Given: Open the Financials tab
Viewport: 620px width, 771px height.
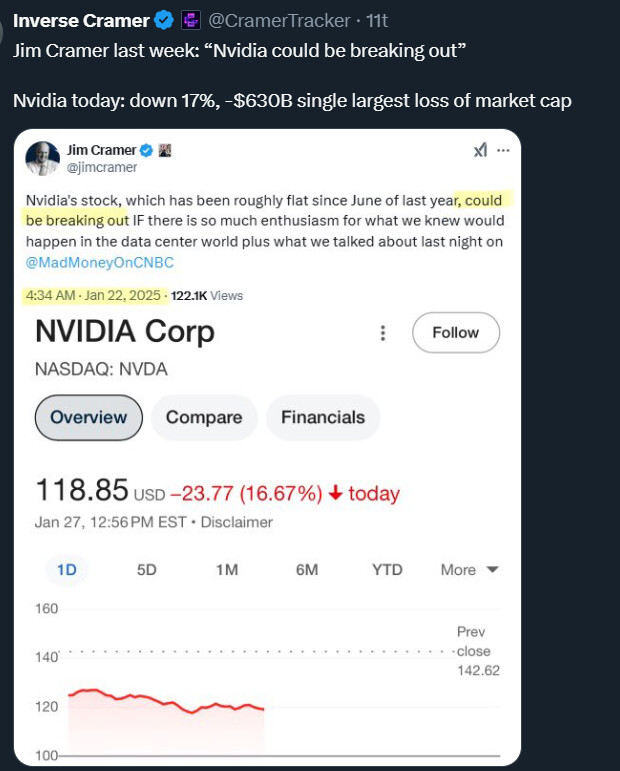Looking at the screenshot, I should point(323,417).
